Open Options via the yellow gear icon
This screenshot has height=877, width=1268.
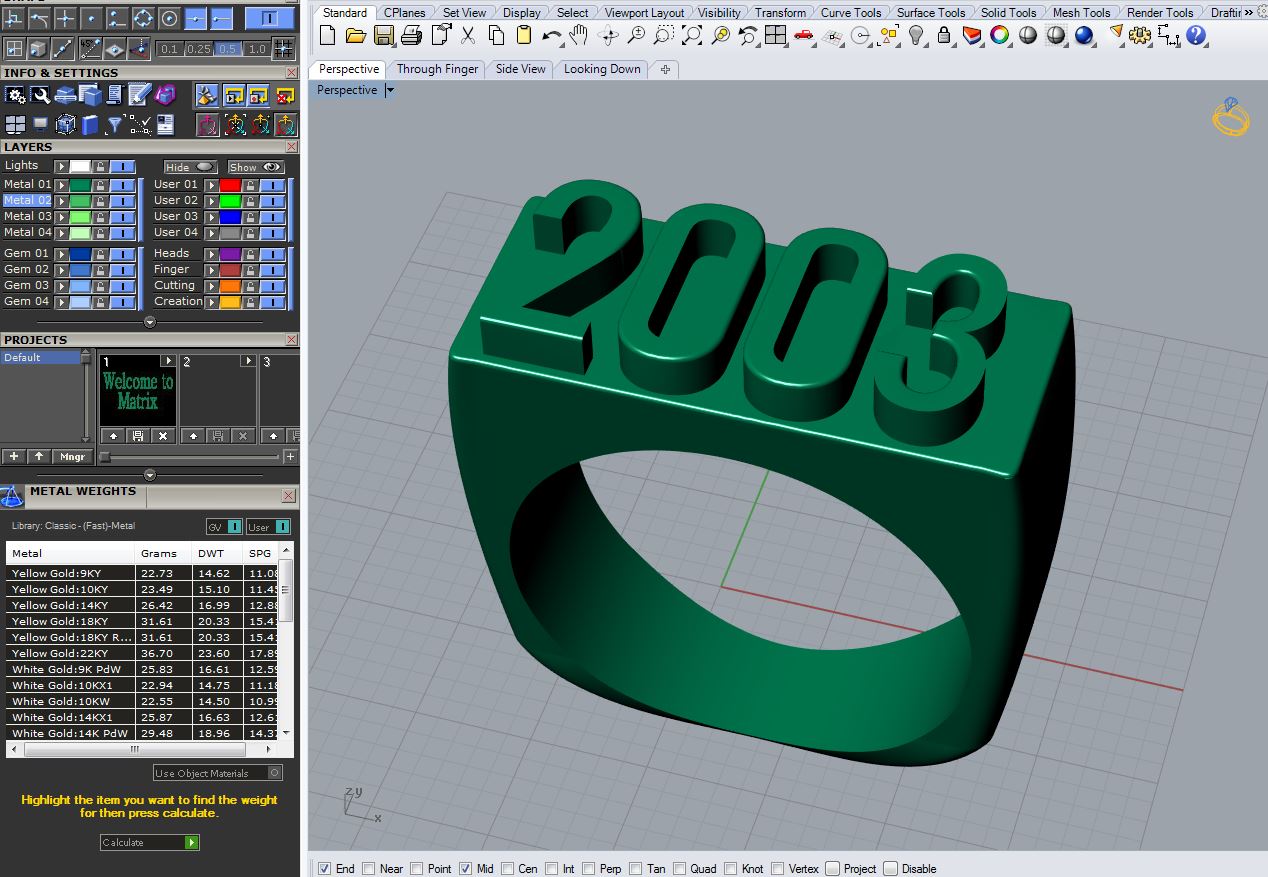pyautogui.click(x=1139, y=36)
